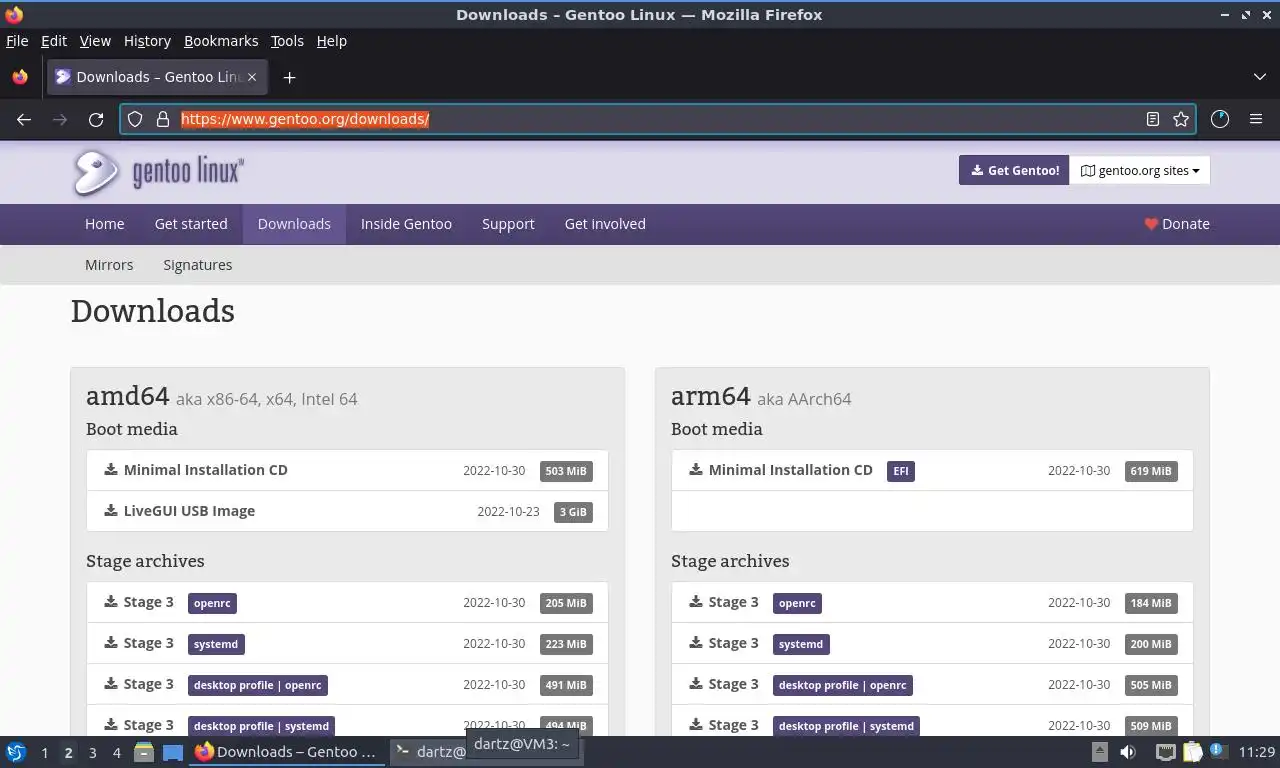The height and width of the screenshot is (768, 1280).
Task: Open the clipboard tray icon
Action: coord(1192,752)
